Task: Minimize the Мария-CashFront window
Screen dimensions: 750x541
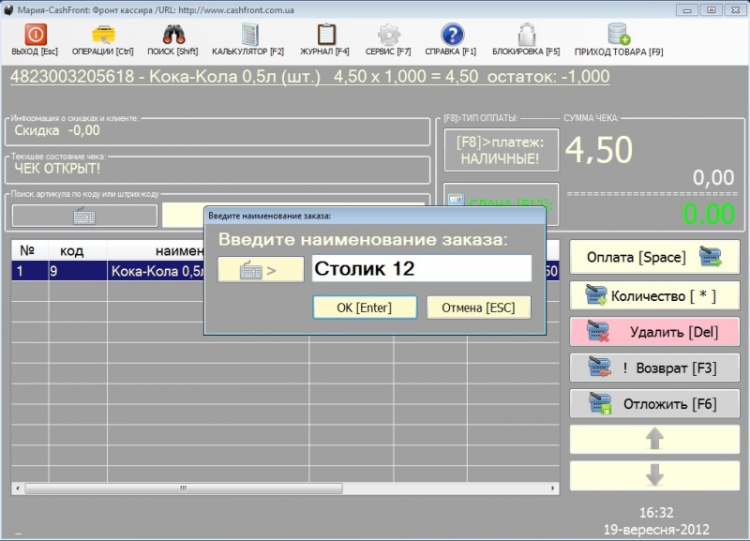Action: click(687, 10)
